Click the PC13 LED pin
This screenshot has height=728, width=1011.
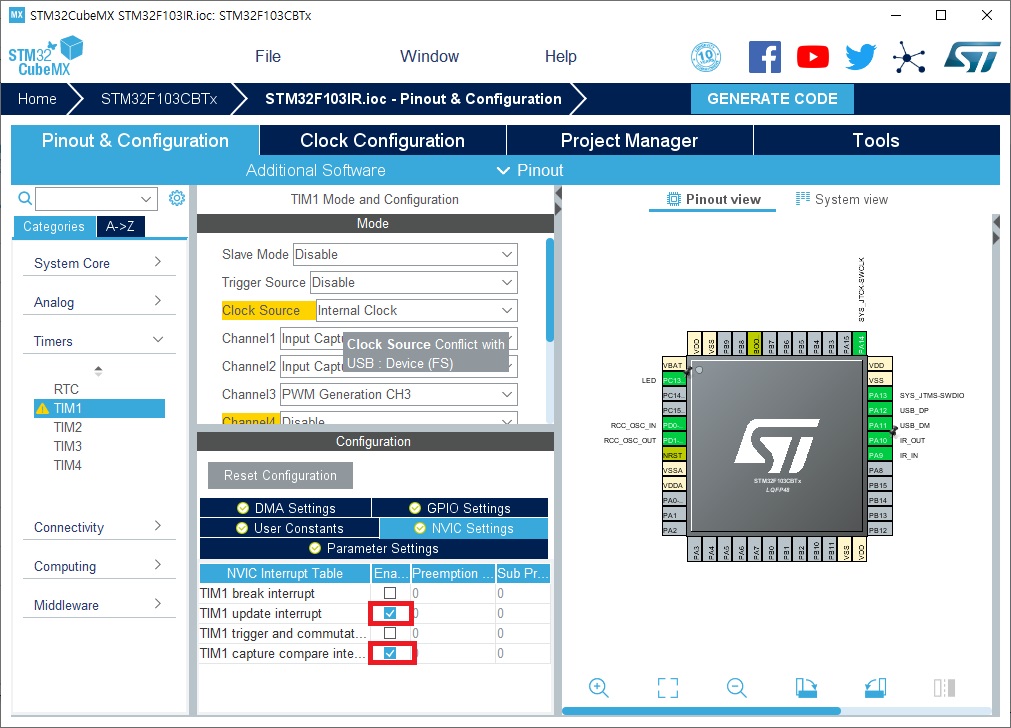tap(674, 380)
